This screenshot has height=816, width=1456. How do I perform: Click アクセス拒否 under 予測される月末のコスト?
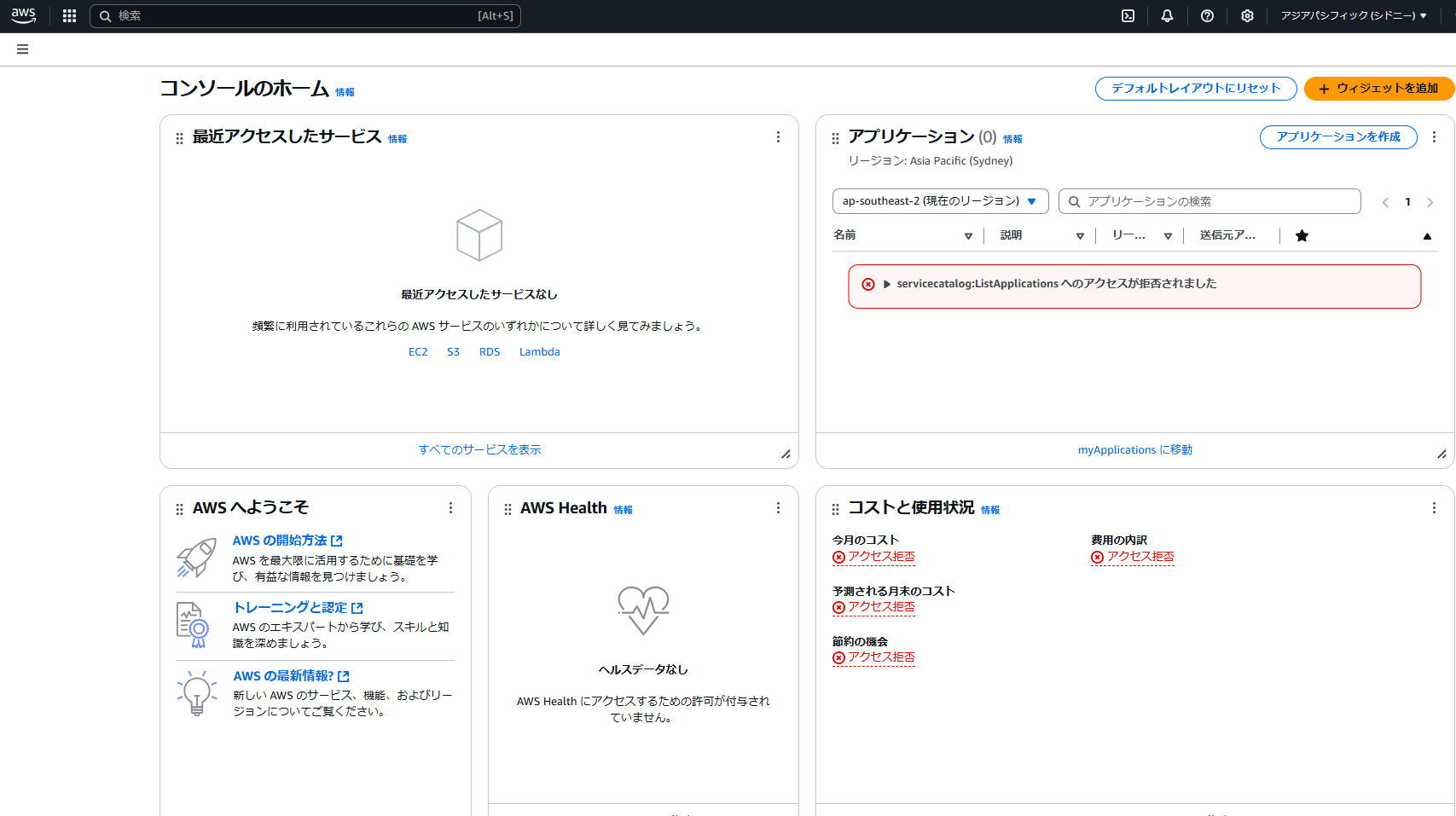pyautogui.click(x=873, y=607)
